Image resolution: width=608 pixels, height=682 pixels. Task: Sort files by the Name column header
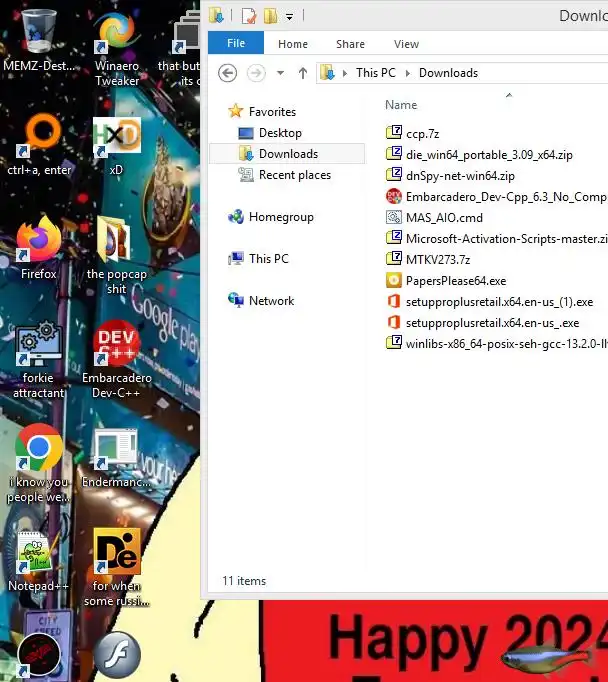[401, 105]
